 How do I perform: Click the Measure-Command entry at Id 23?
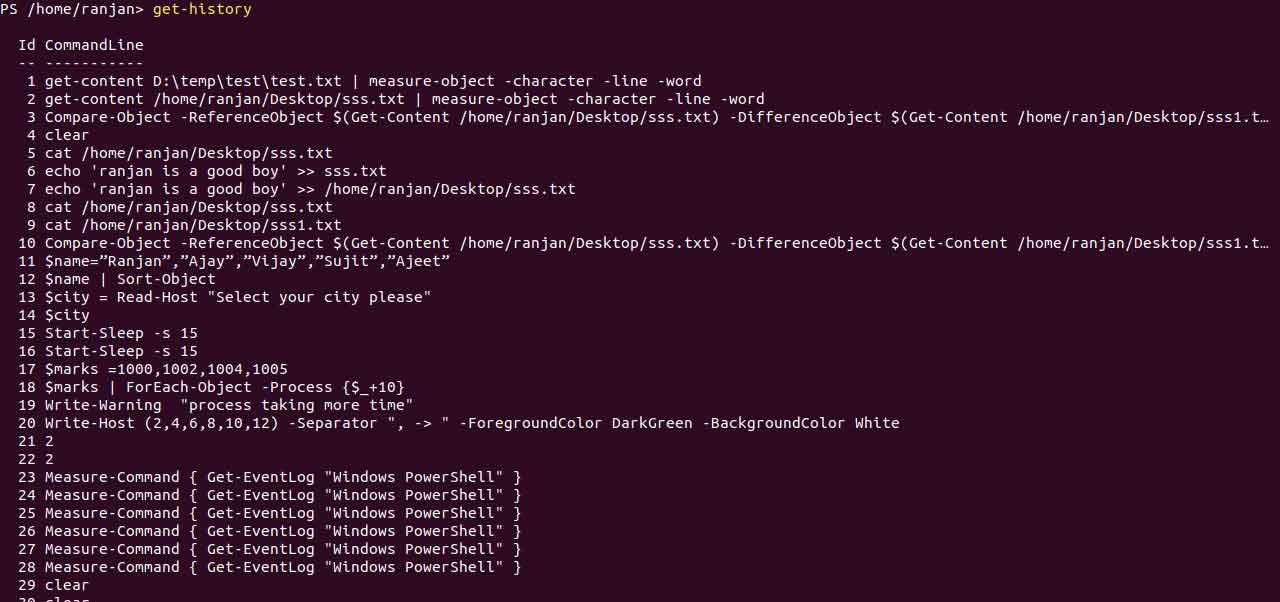[x=283, y=477]
